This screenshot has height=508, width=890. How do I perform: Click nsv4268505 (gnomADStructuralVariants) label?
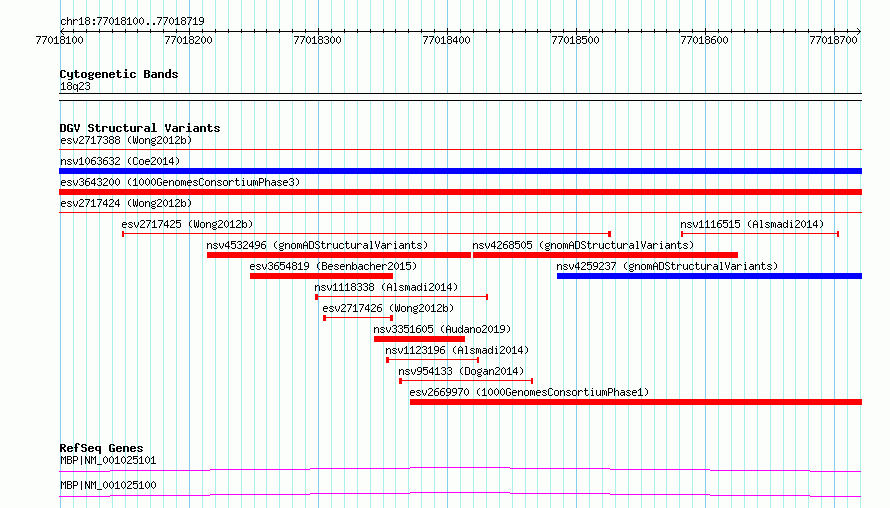click(x=583, y=245)
